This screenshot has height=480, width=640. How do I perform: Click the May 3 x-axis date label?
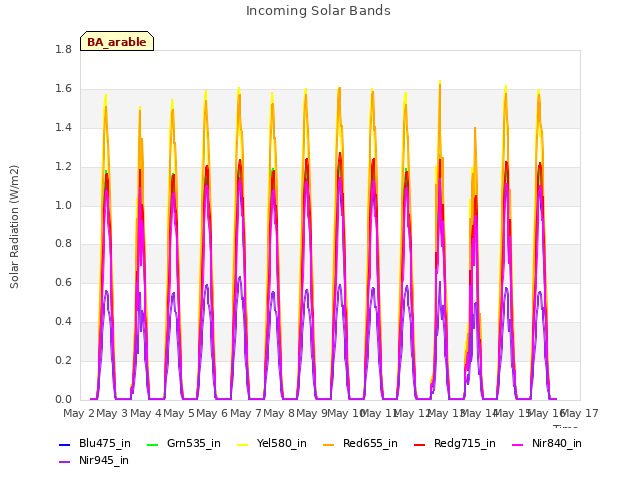click(112, 414)
